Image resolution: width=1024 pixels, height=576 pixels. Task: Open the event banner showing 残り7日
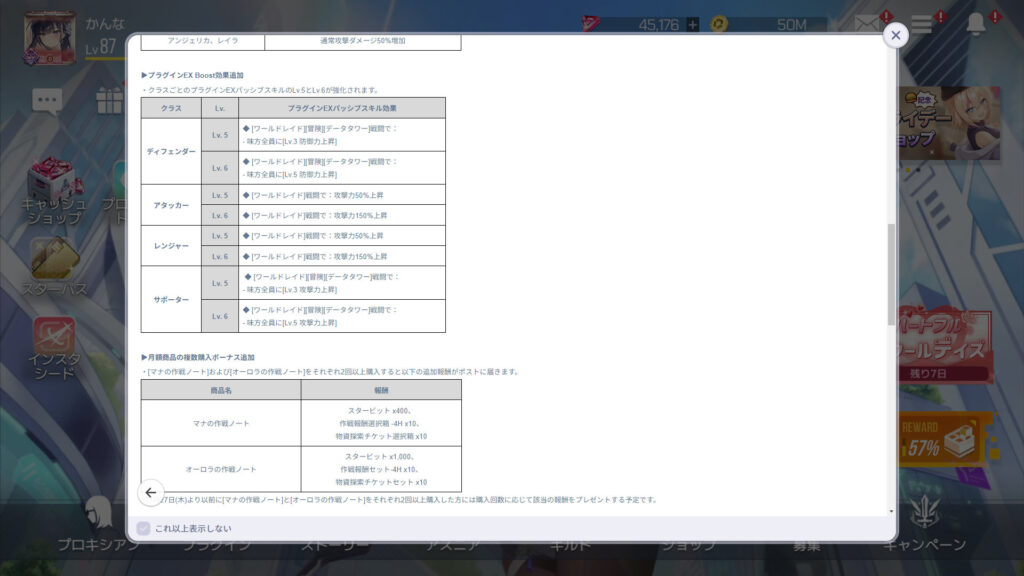click(947, 345)
